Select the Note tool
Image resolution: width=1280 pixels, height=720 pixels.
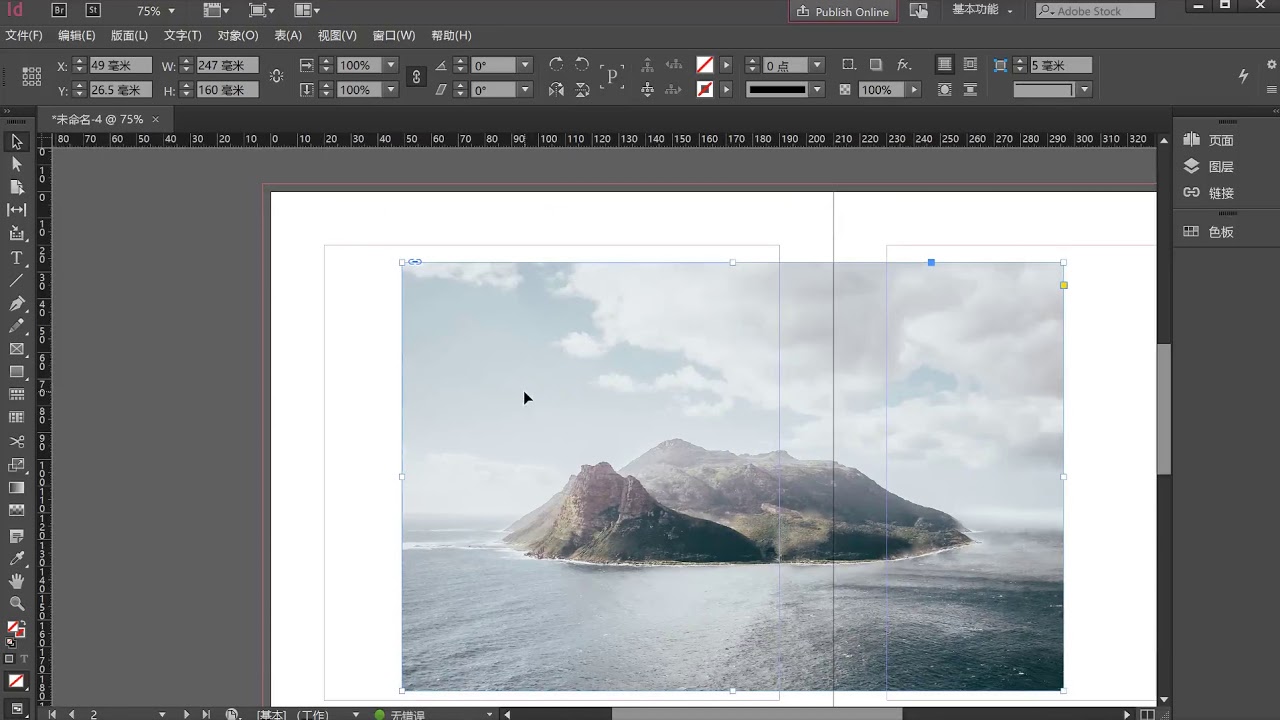click(x=16, y=537)
